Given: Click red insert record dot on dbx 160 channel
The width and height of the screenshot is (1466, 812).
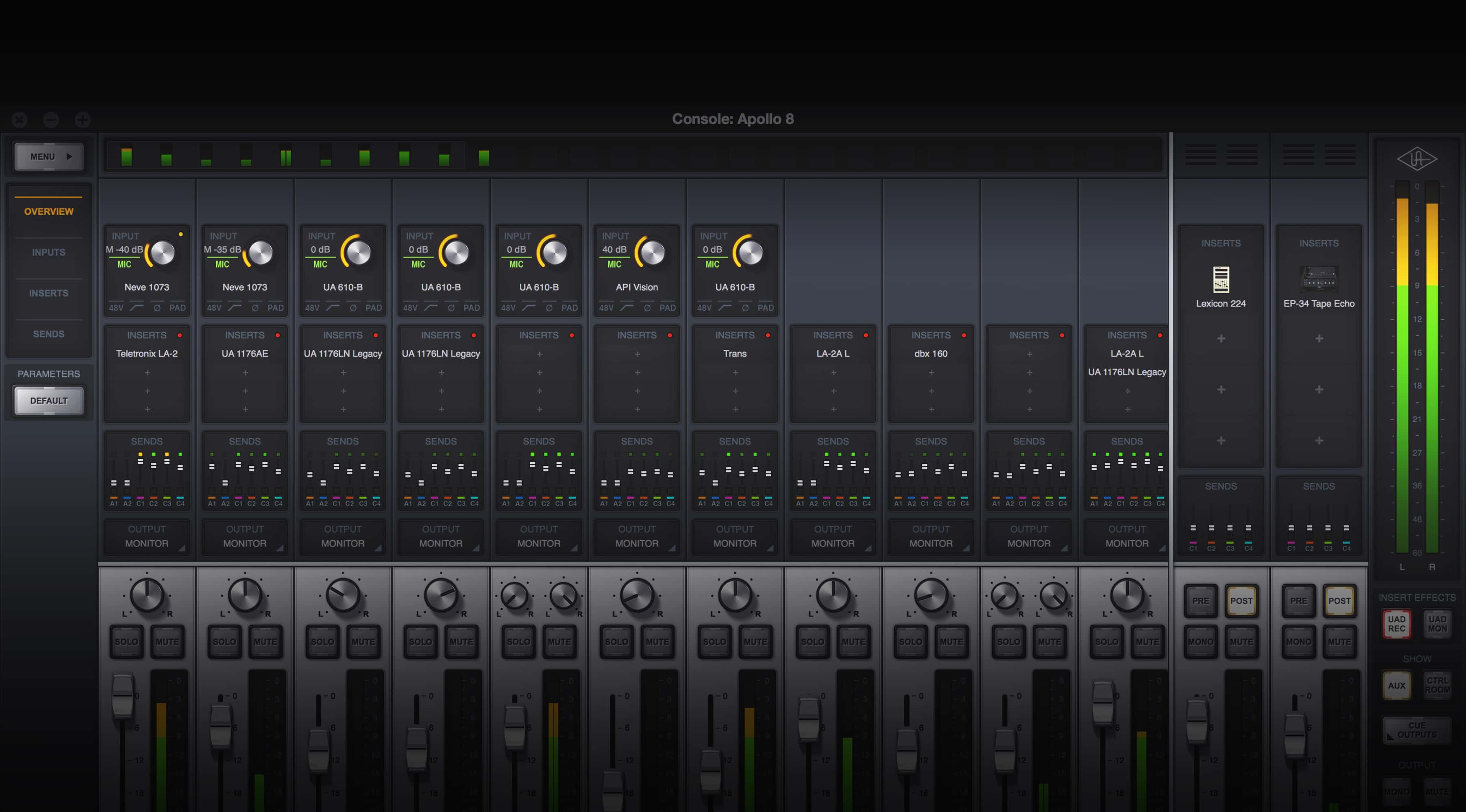Looking at the screenshot, I should [x=964, y=335].
